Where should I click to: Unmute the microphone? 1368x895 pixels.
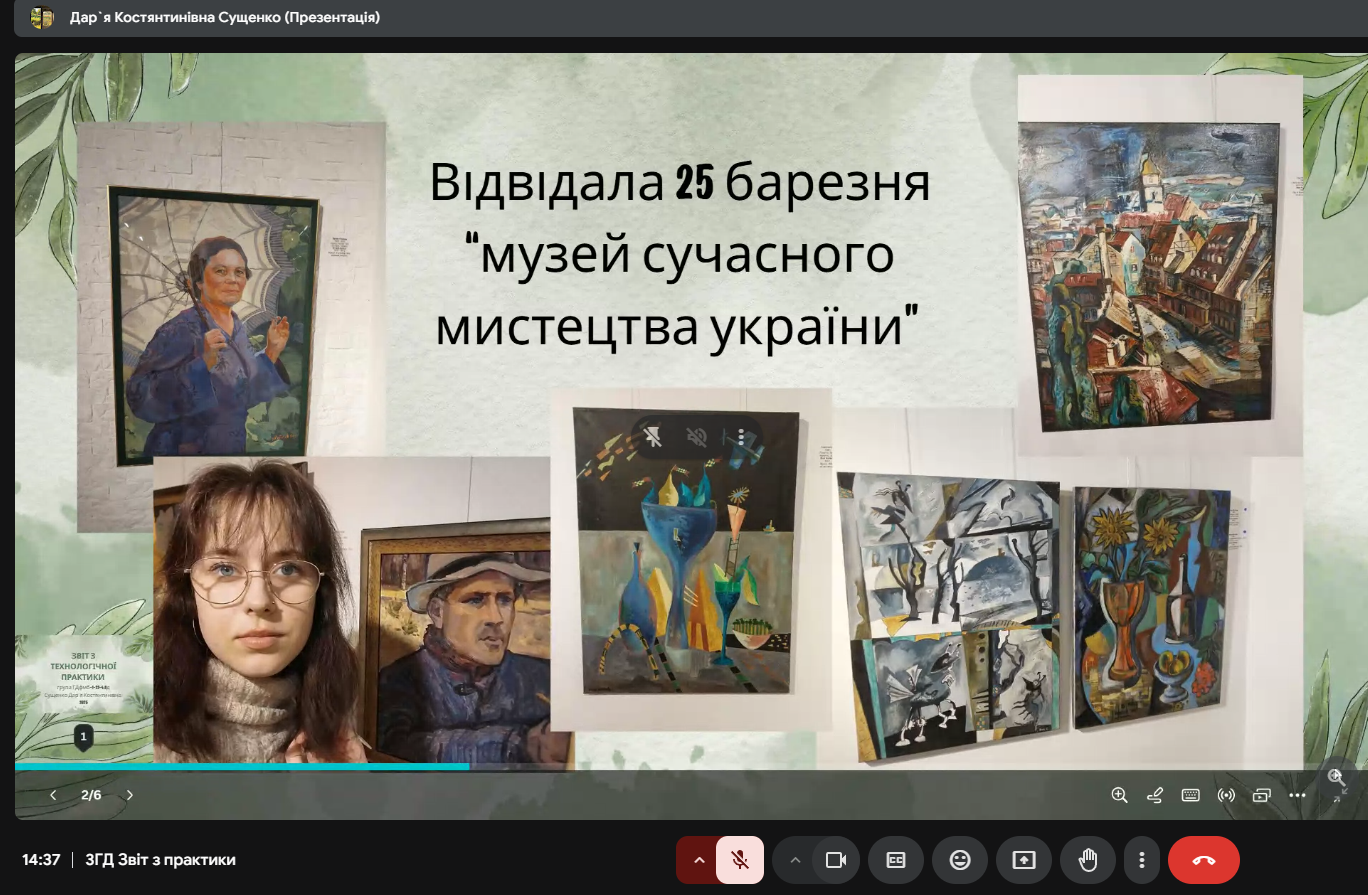coord(740,860)
